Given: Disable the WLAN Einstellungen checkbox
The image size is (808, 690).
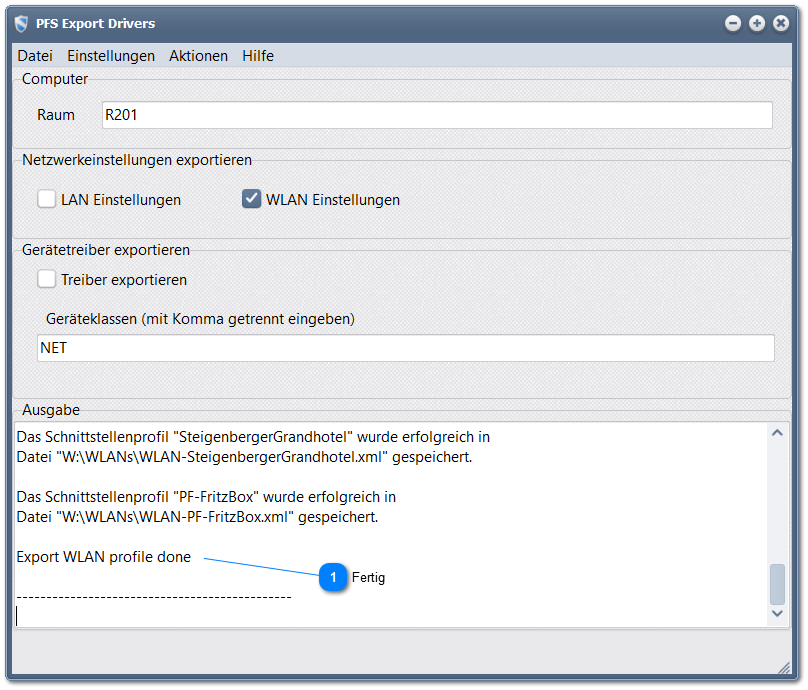Looking at the screenshot, I should 251,198.
